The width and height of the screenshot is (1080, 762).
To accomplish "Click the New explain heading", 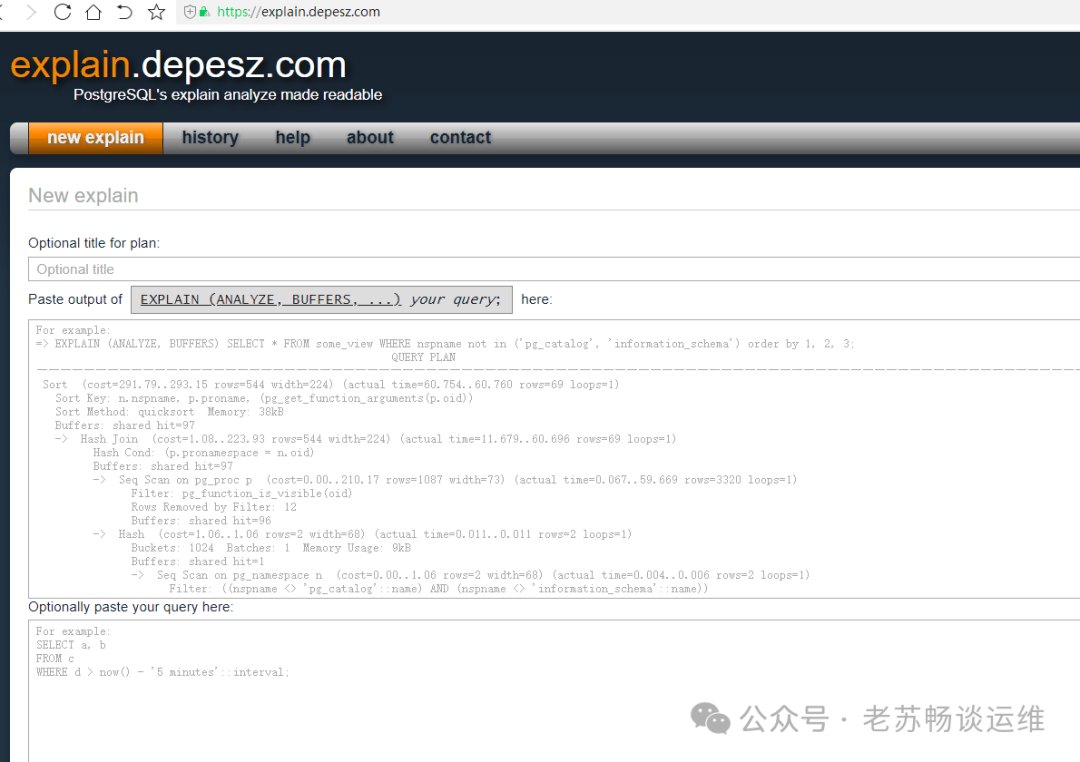I will click(83, 196).
